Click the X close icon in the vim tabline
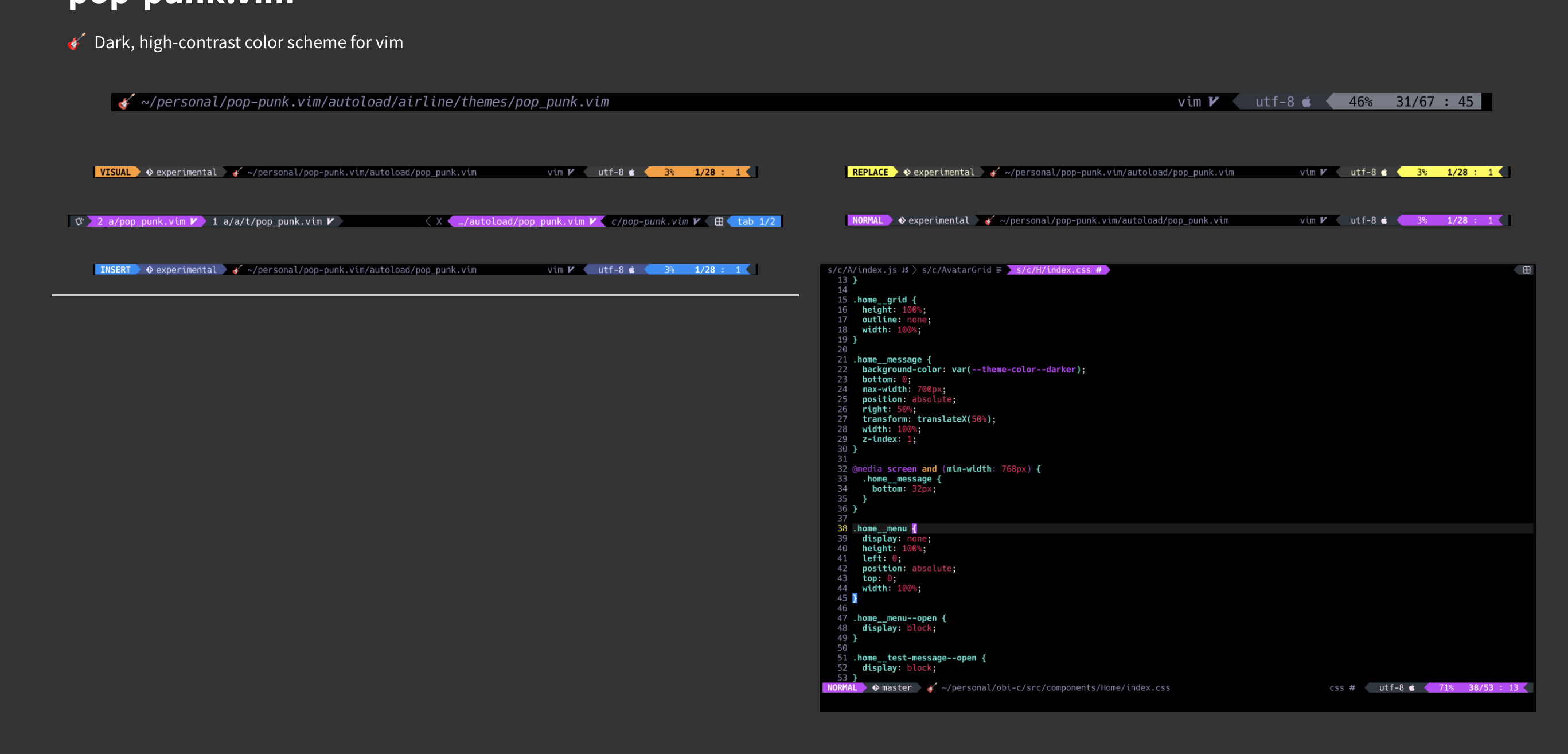1568x754 pixels. click(x=439, y=221)
